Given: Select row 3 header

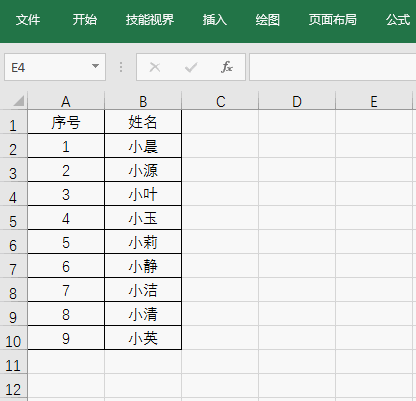Looking at the screenshot, I should [13, 170].
